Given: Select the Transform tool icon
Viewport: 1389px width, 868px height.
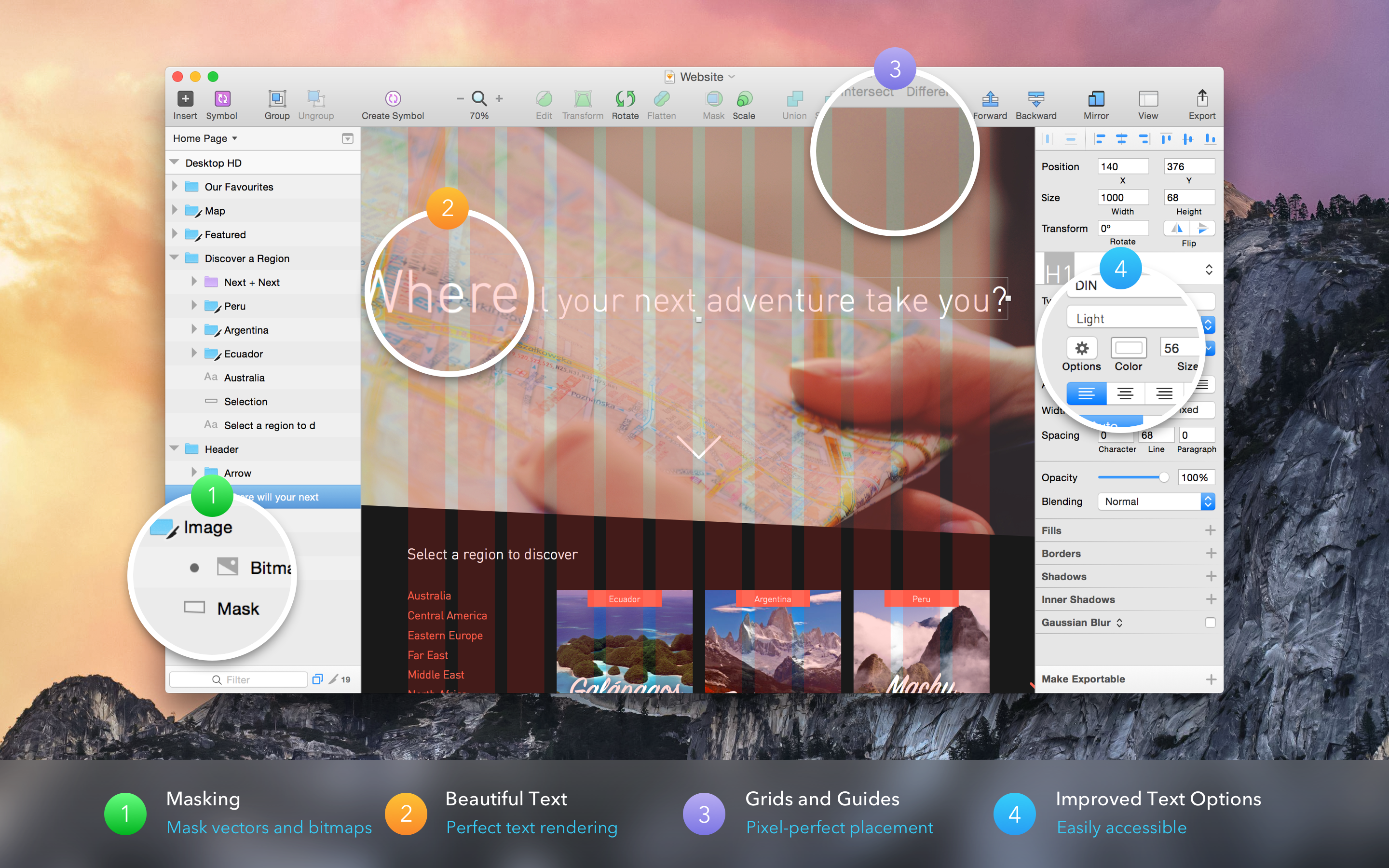Looking at the screenshot, I should (583, 99).
